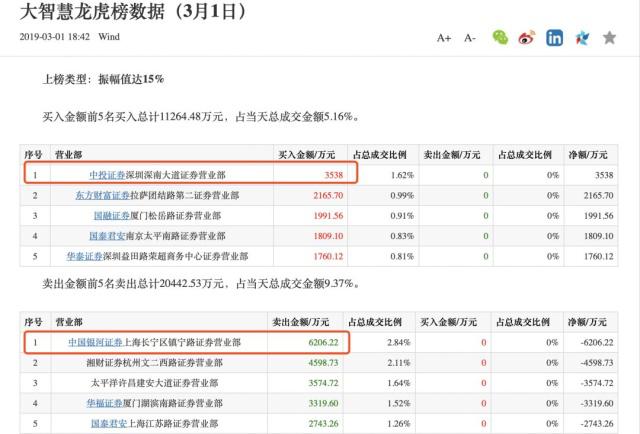640x434 pixels.
Task: Click the 卖出金额/万元 header in the sell table
Action: (x=301, y=322)
